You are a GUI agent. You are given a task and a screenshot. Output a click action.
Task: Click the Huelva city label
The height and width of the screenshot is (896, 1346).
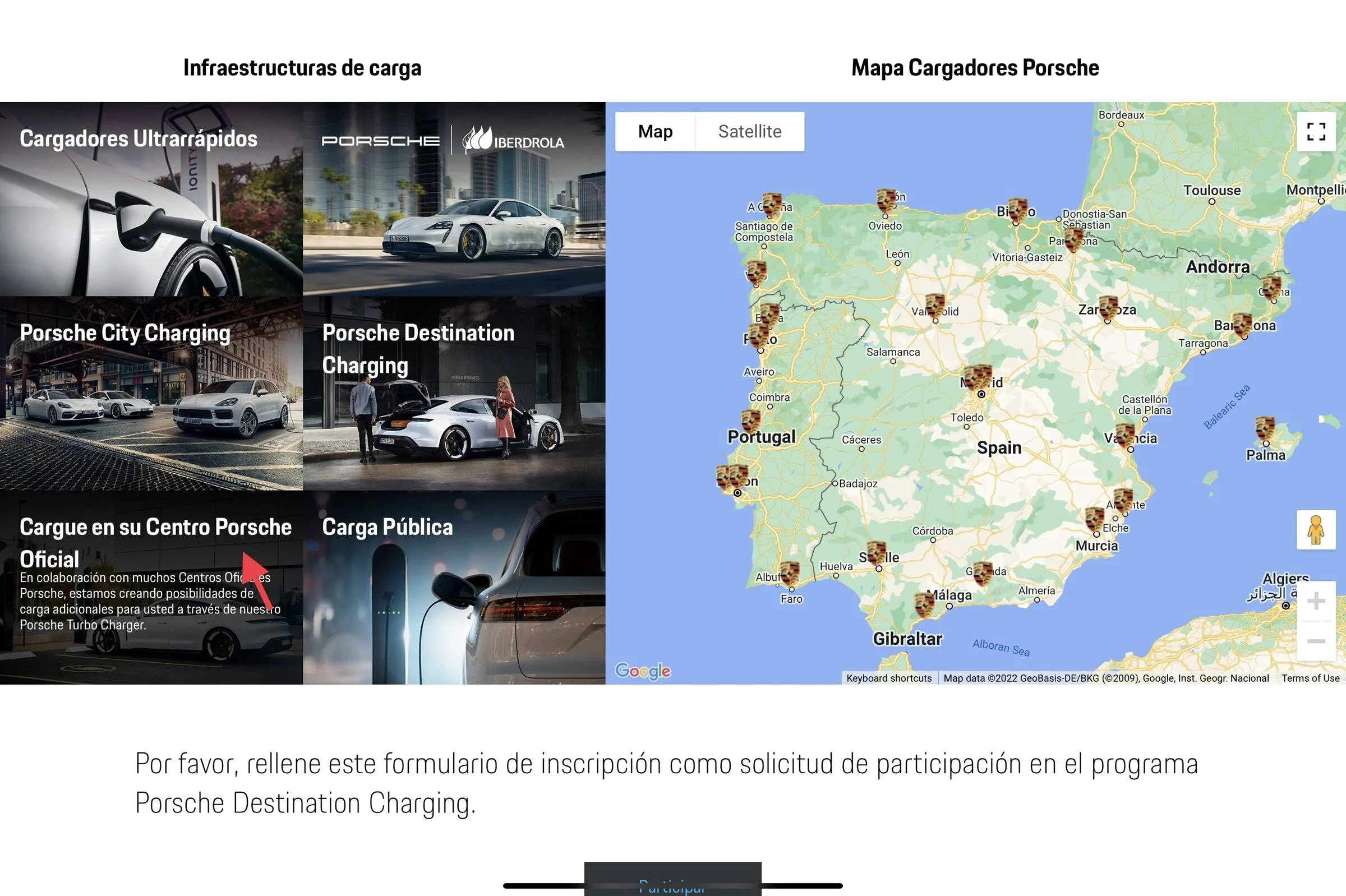pyautogui.click(x=836, y=566)
